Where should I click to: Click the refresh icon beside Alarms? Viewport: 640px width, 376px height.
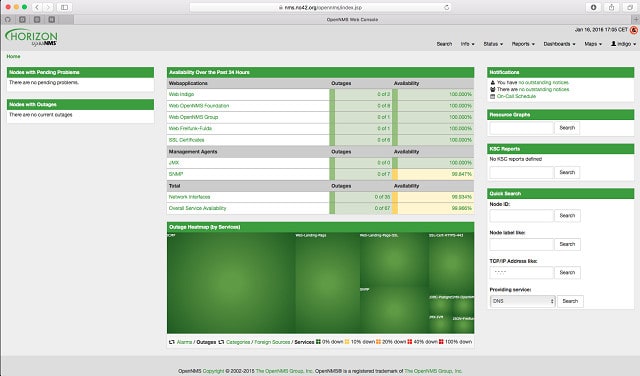pos(172,342)
